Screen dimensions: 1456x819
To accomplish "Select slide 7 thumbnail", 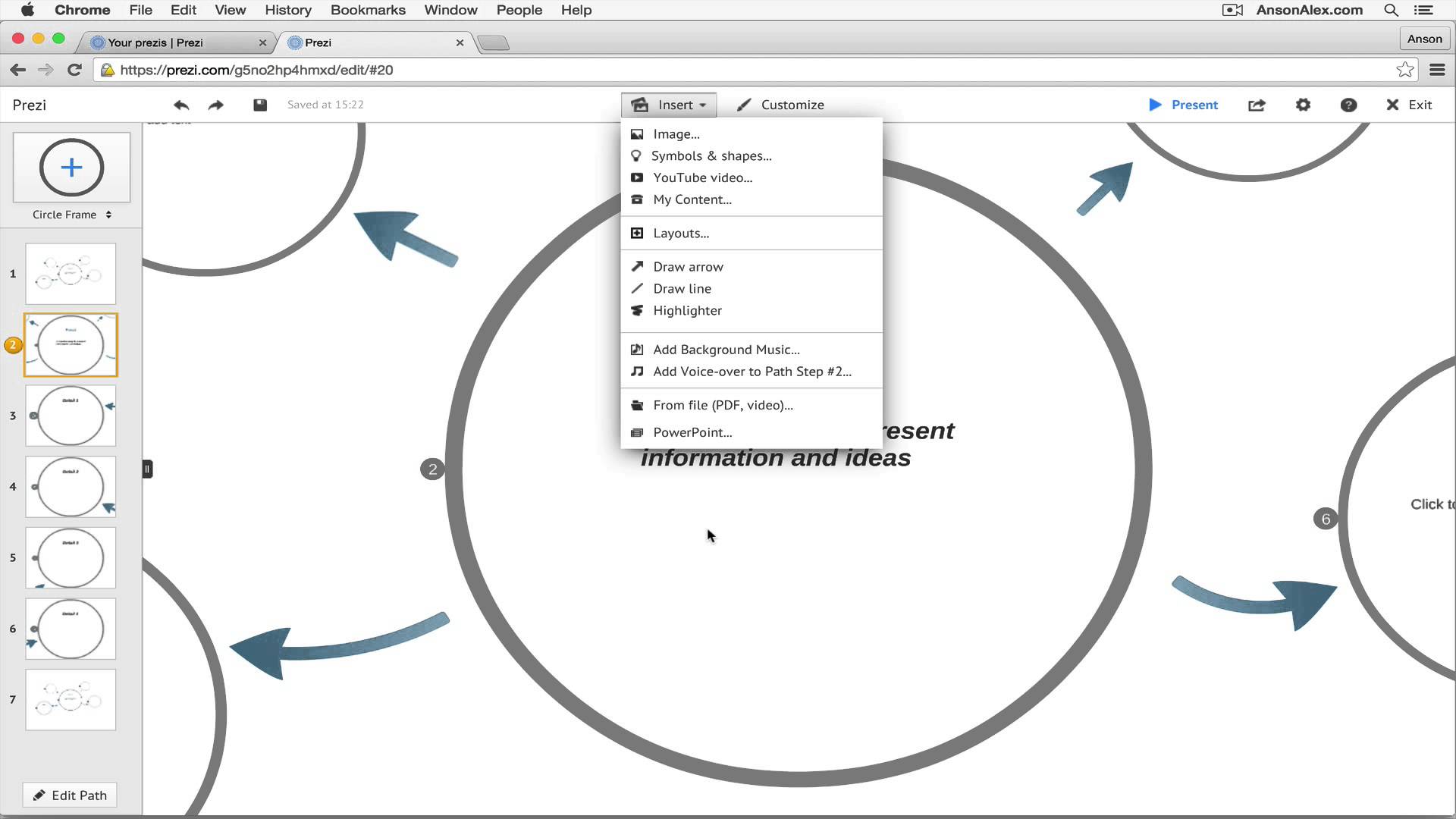I will tap(71, 699).
